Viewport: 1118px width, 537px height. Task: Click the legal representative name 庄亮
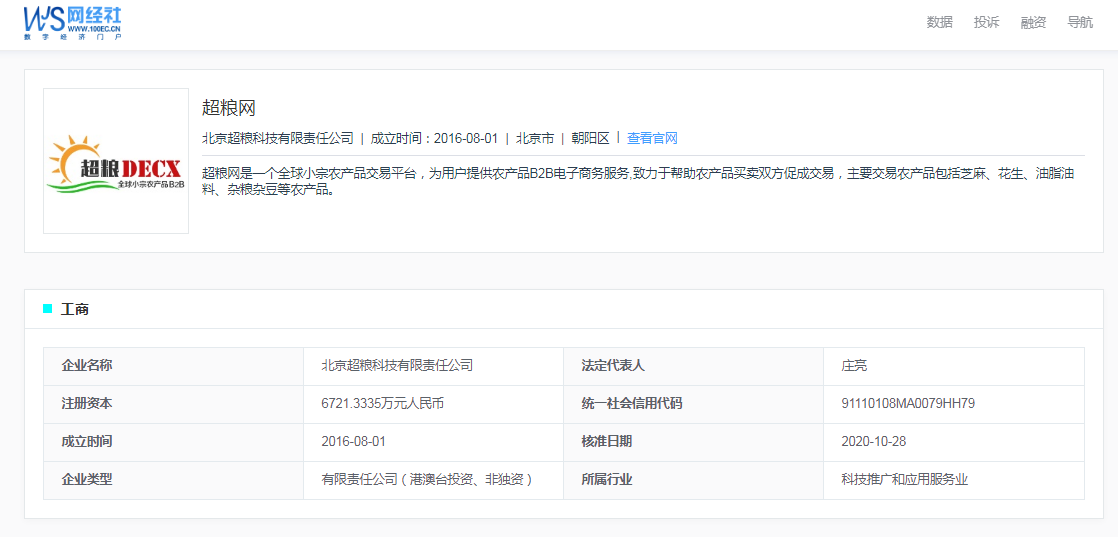(854, 366)
